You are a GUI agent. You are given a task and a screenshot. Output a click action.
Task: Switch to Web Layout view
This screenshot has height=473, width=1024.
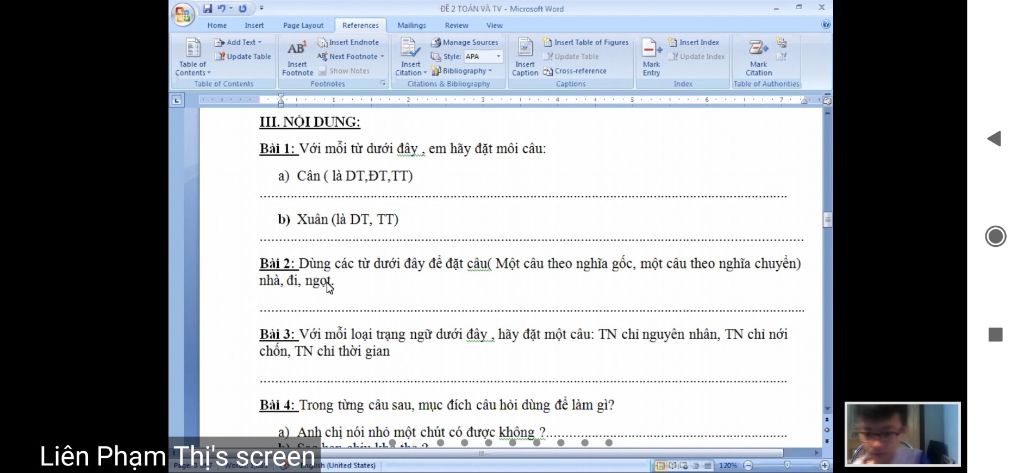[x=684, y=465]
